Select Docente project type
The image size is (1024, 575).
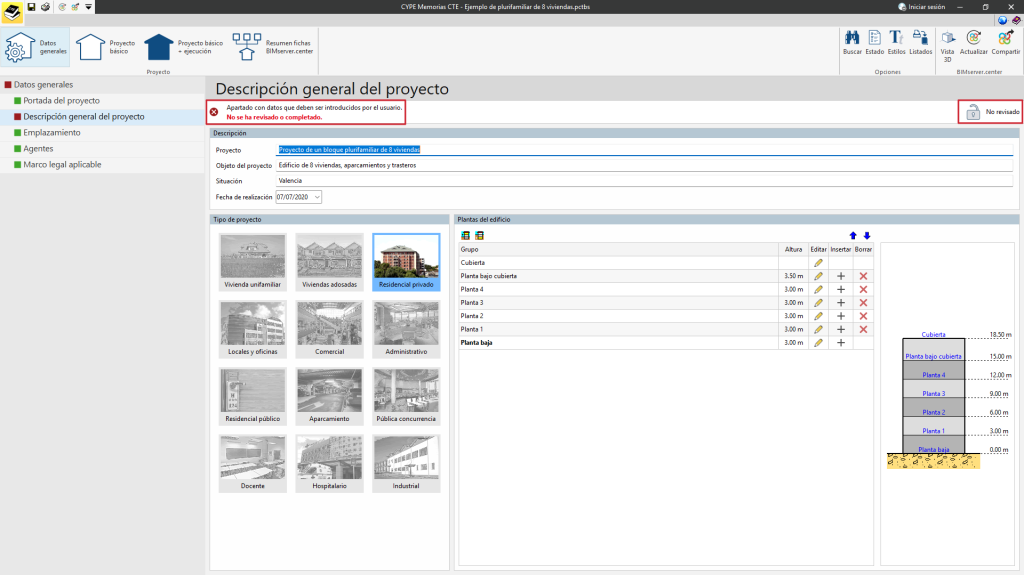[x=253, y=464]
